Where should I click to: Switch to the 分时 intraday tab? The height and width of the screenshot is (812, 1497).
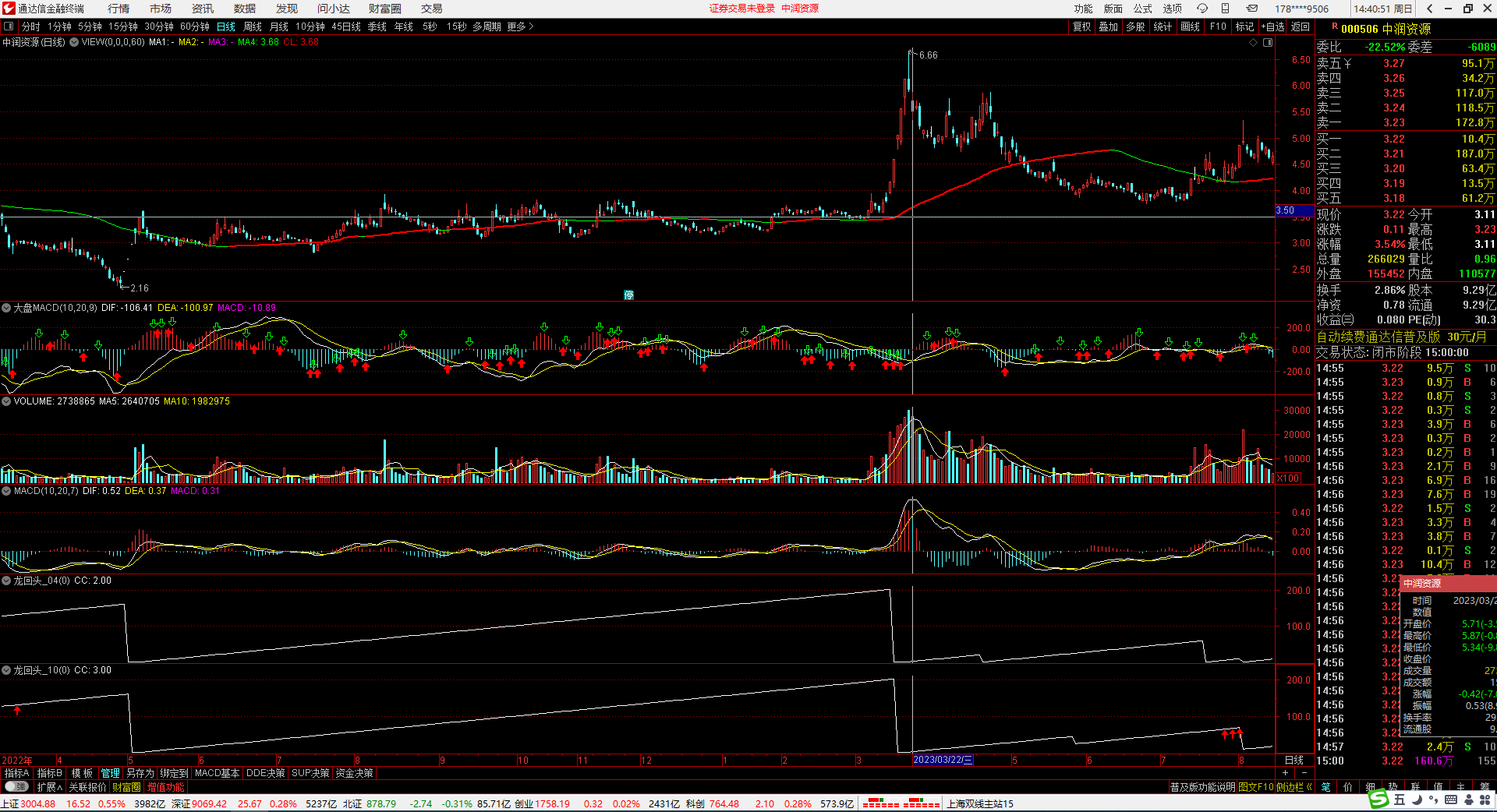pos(30,26)
